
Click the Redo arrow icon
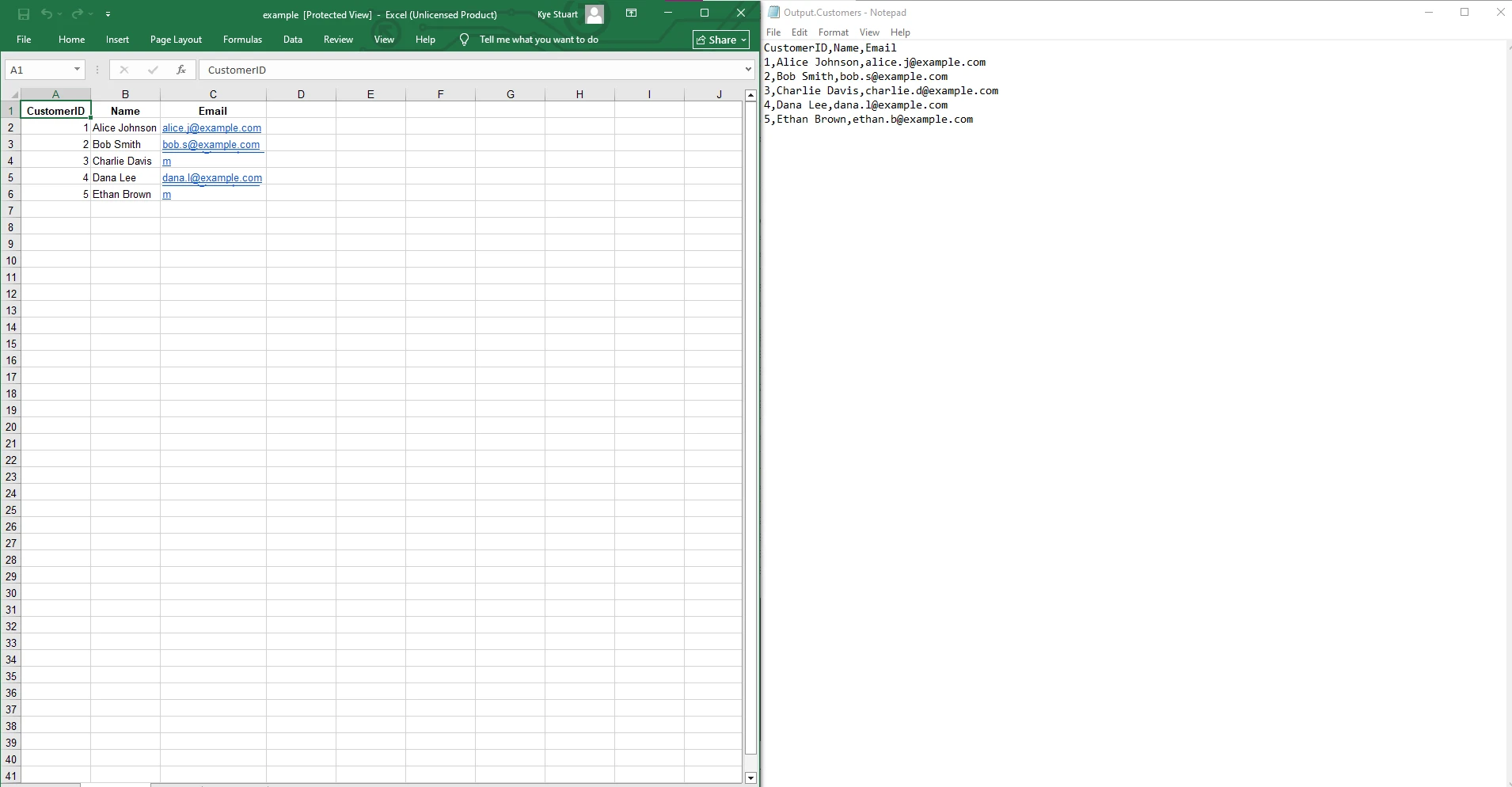coord(77,14)
